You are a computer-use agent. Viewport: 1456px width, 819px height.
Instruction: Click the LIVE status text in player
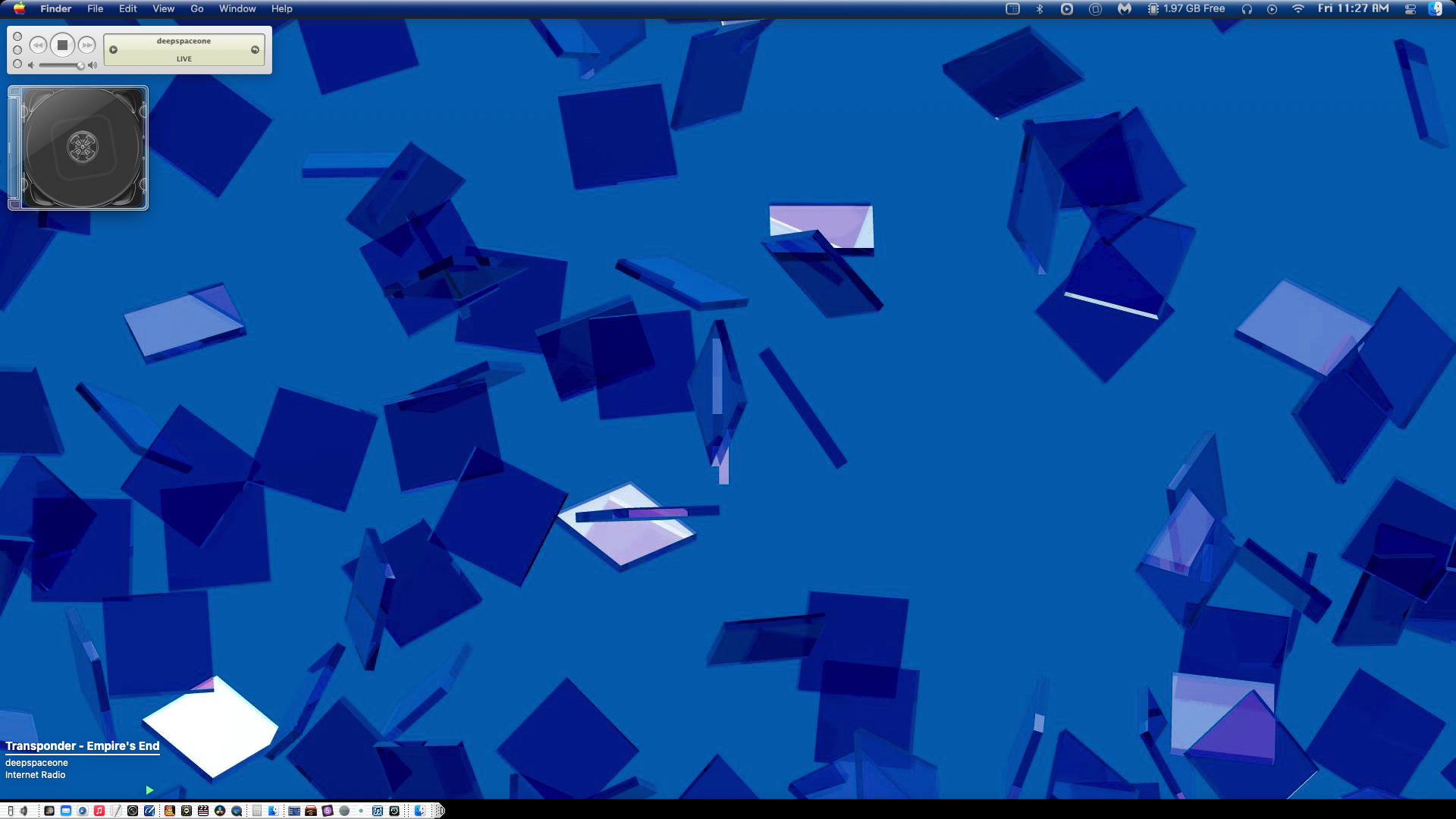click(184, 59)
